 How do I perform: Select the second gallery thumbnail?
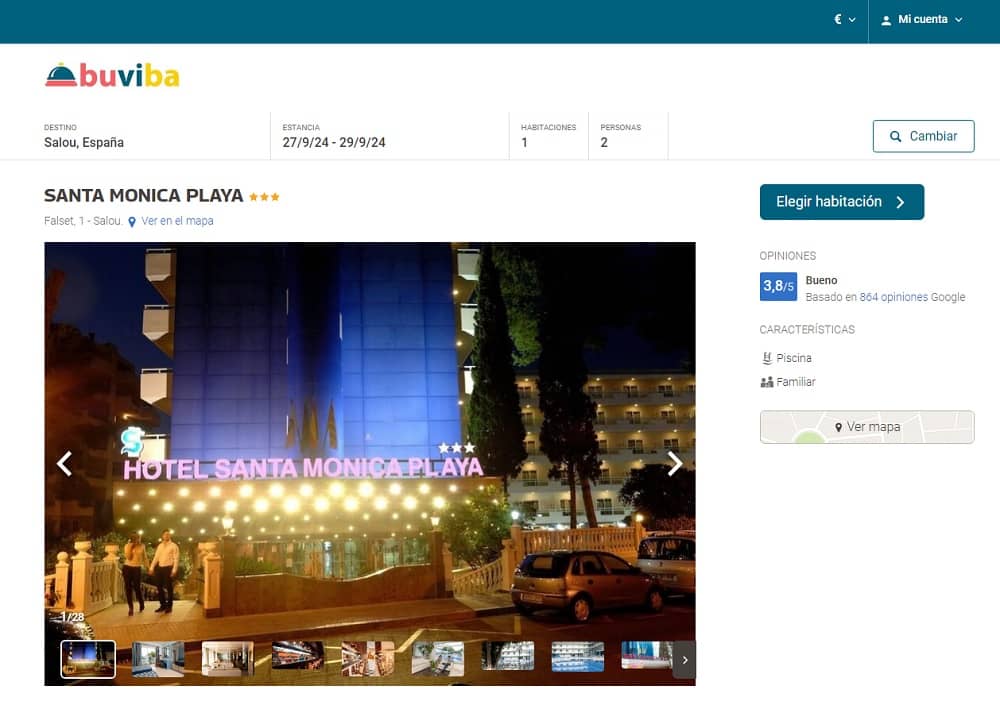158,659
